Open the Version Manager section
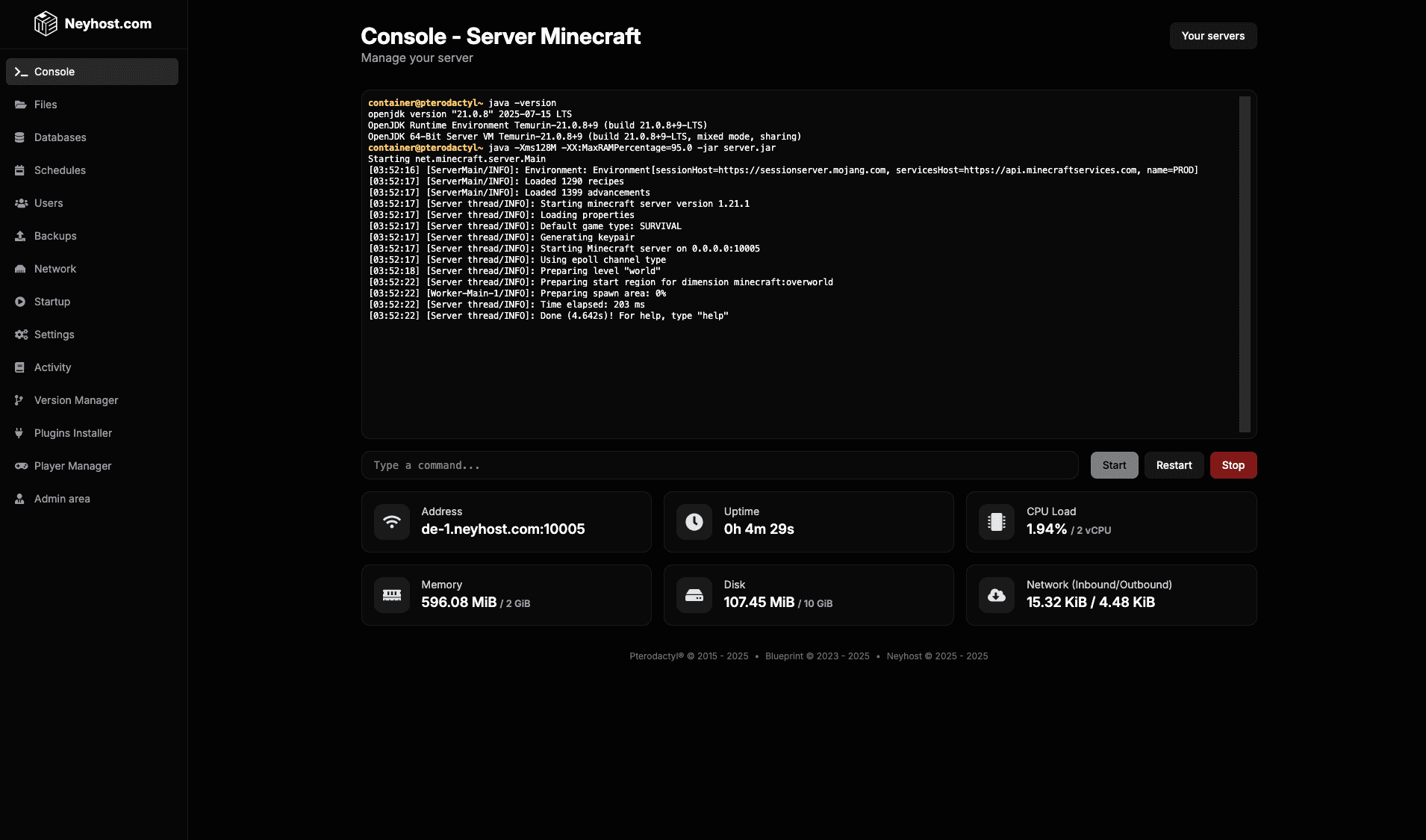Image resolution: width=1426 pixels, height=840 pixels. pos(75,400)
